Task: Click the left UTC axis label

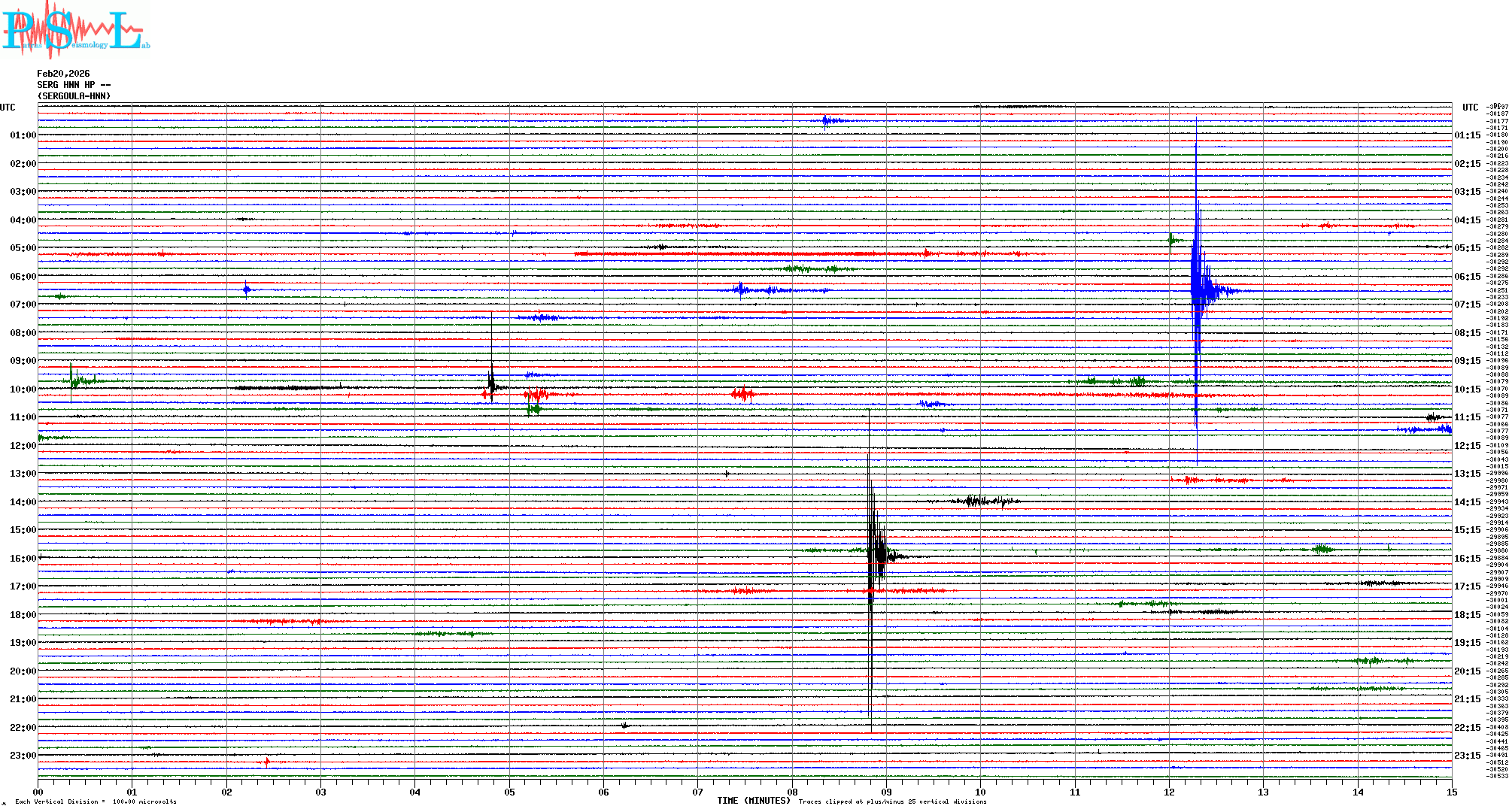Action: pyautogui.click(x=8, y=108)
